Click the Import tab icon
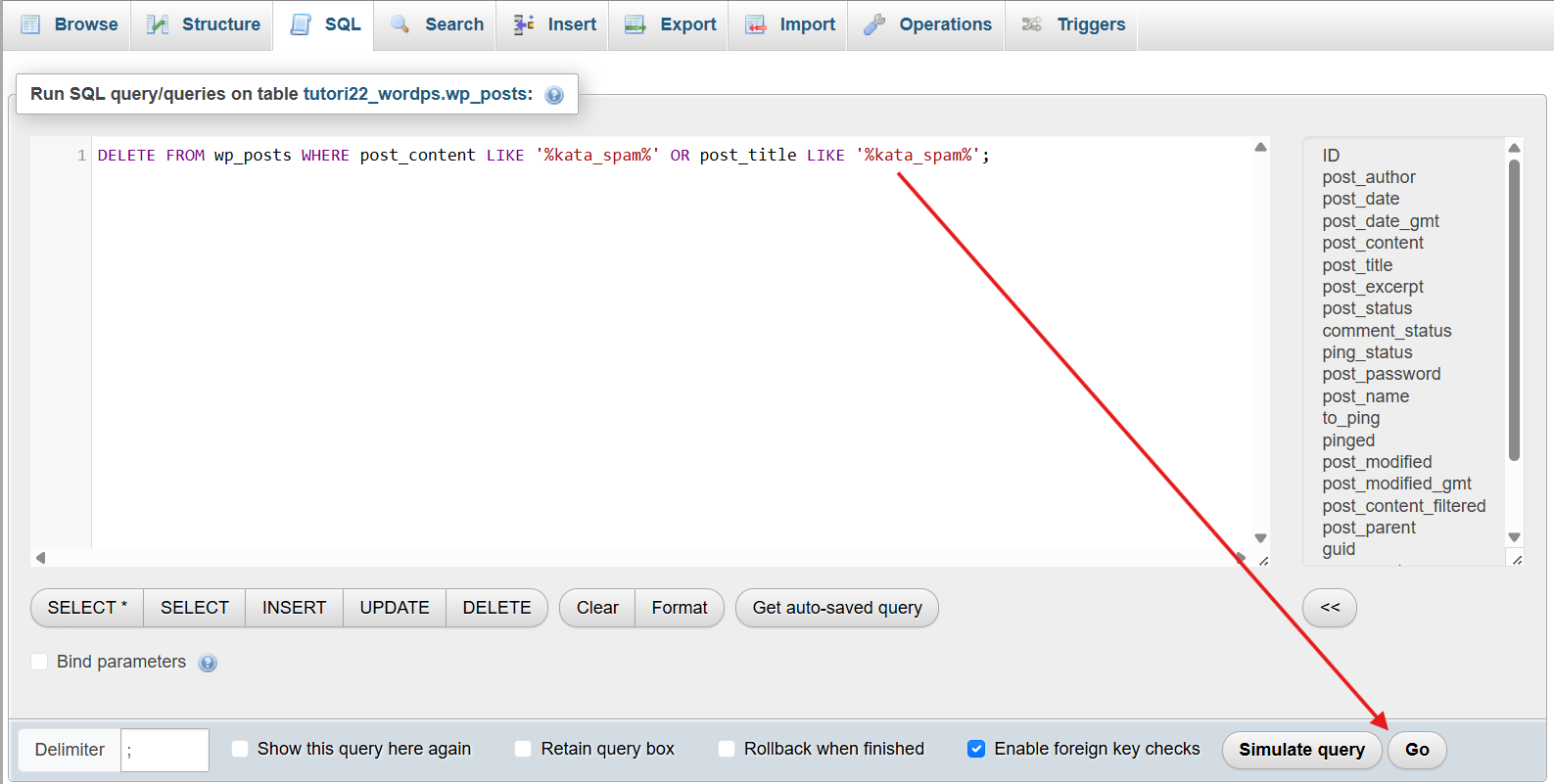The height and width of the screenshot is (784, 1554). (x=756, y=24)
